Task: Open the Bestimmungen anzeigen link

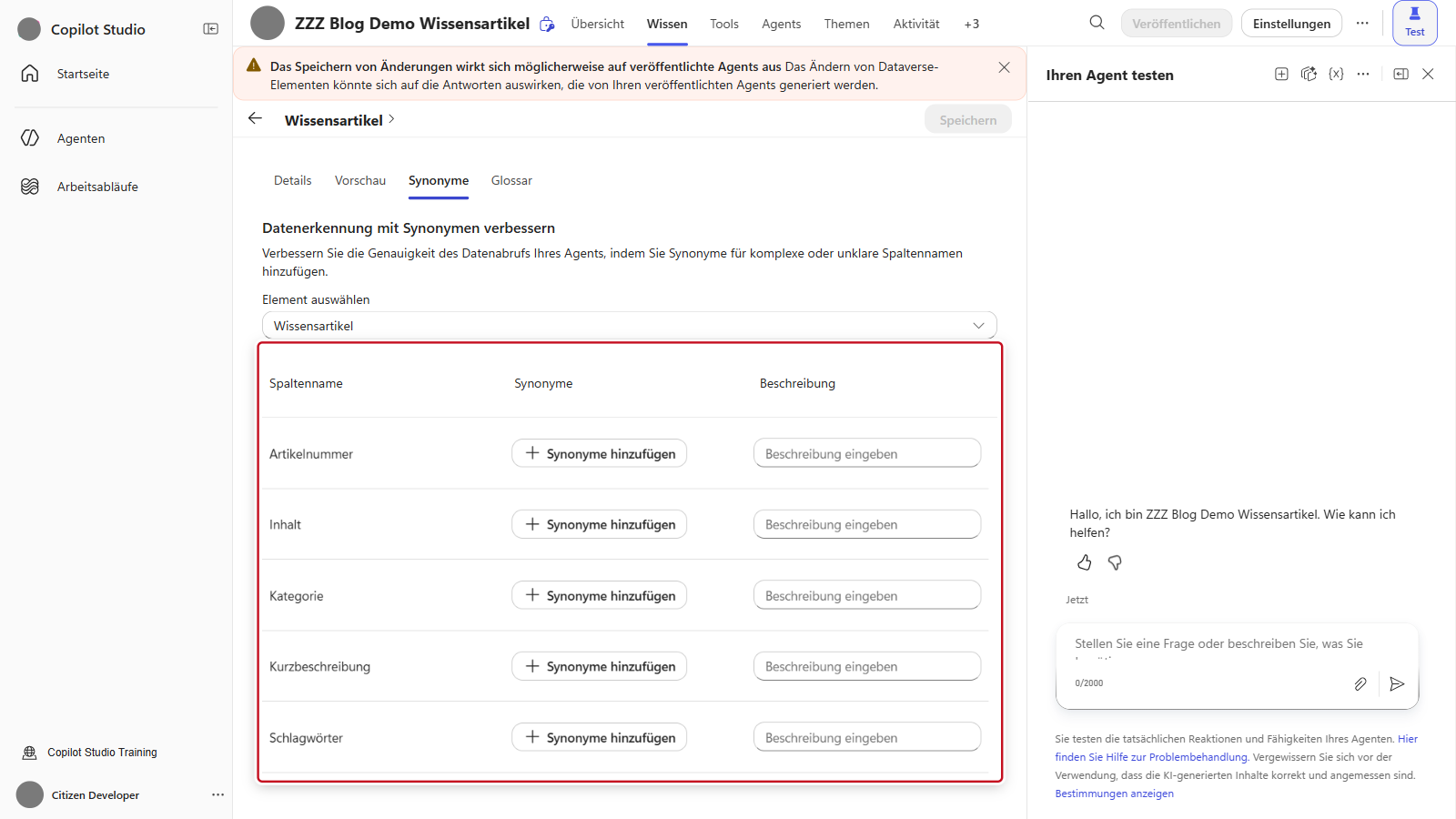Action: point(1114,794)
